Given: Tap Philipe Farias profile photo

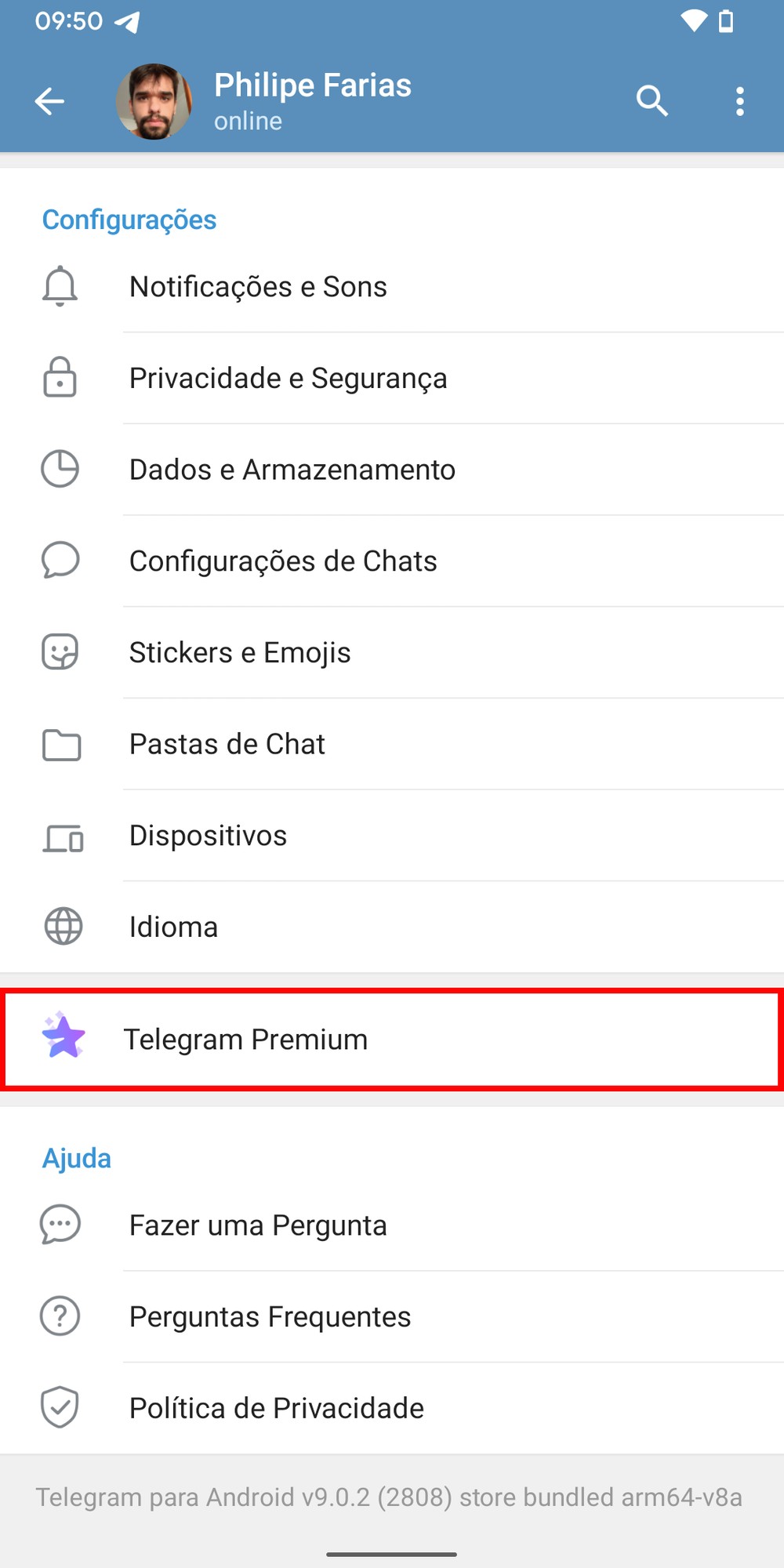Looking at the screenshot, I should pos(154,101).
